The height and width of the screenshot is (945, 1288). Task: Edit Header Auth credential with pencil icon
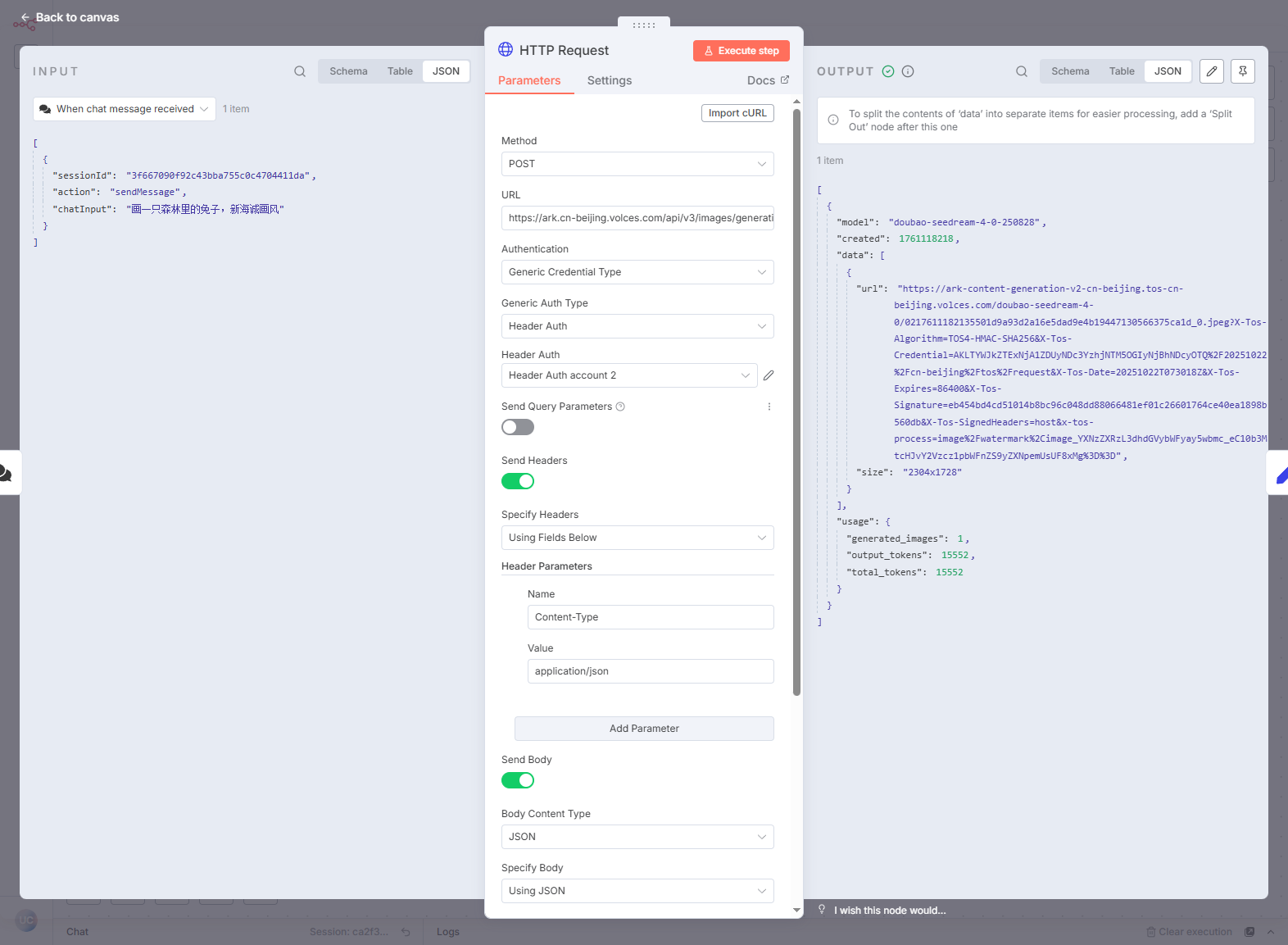[769, 375]
